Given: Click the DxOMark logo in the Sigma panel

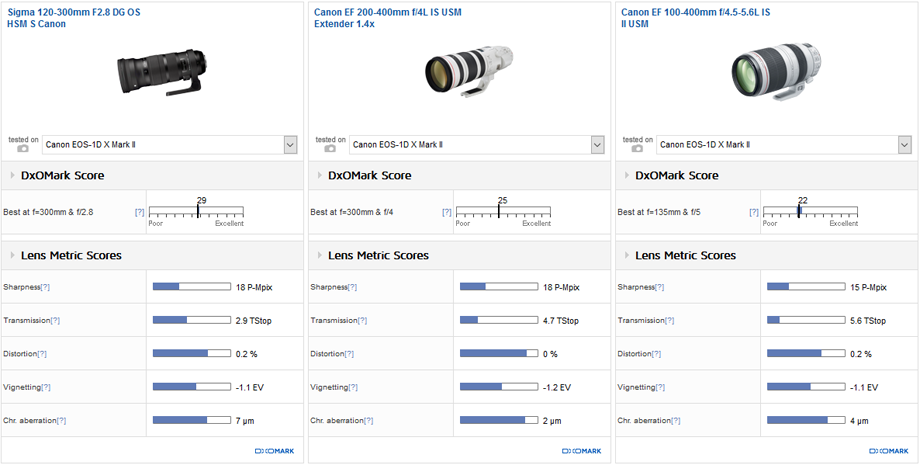Looking at the screenshot, I should [x=275, y=451].
